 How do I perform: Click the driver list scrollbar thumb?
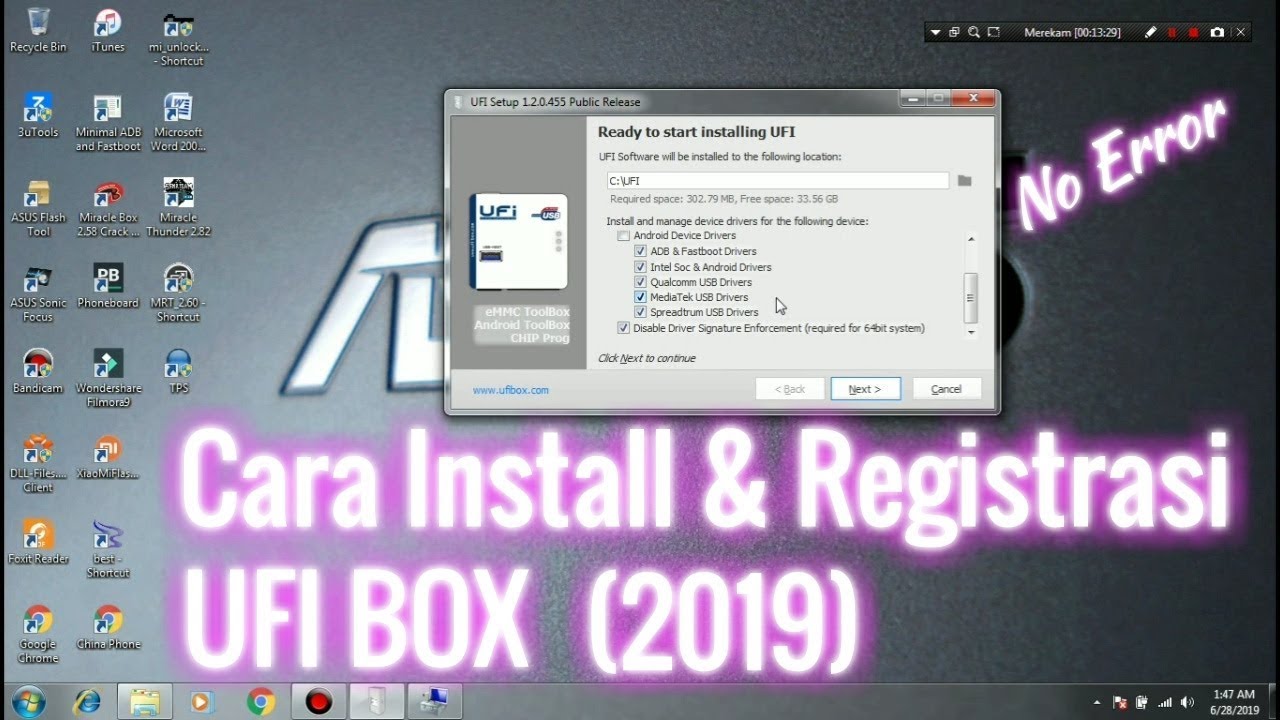(970, 296)
